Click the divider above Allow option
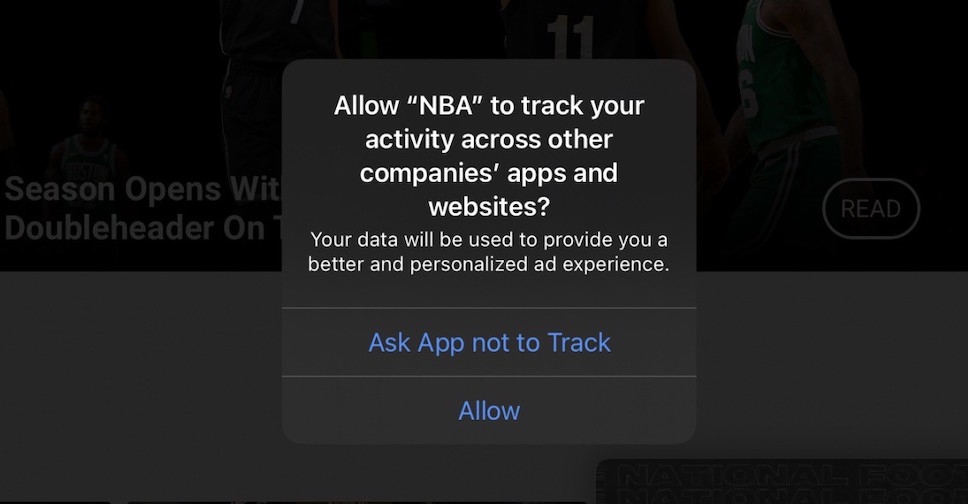968x504 pixels. (489, 376)
